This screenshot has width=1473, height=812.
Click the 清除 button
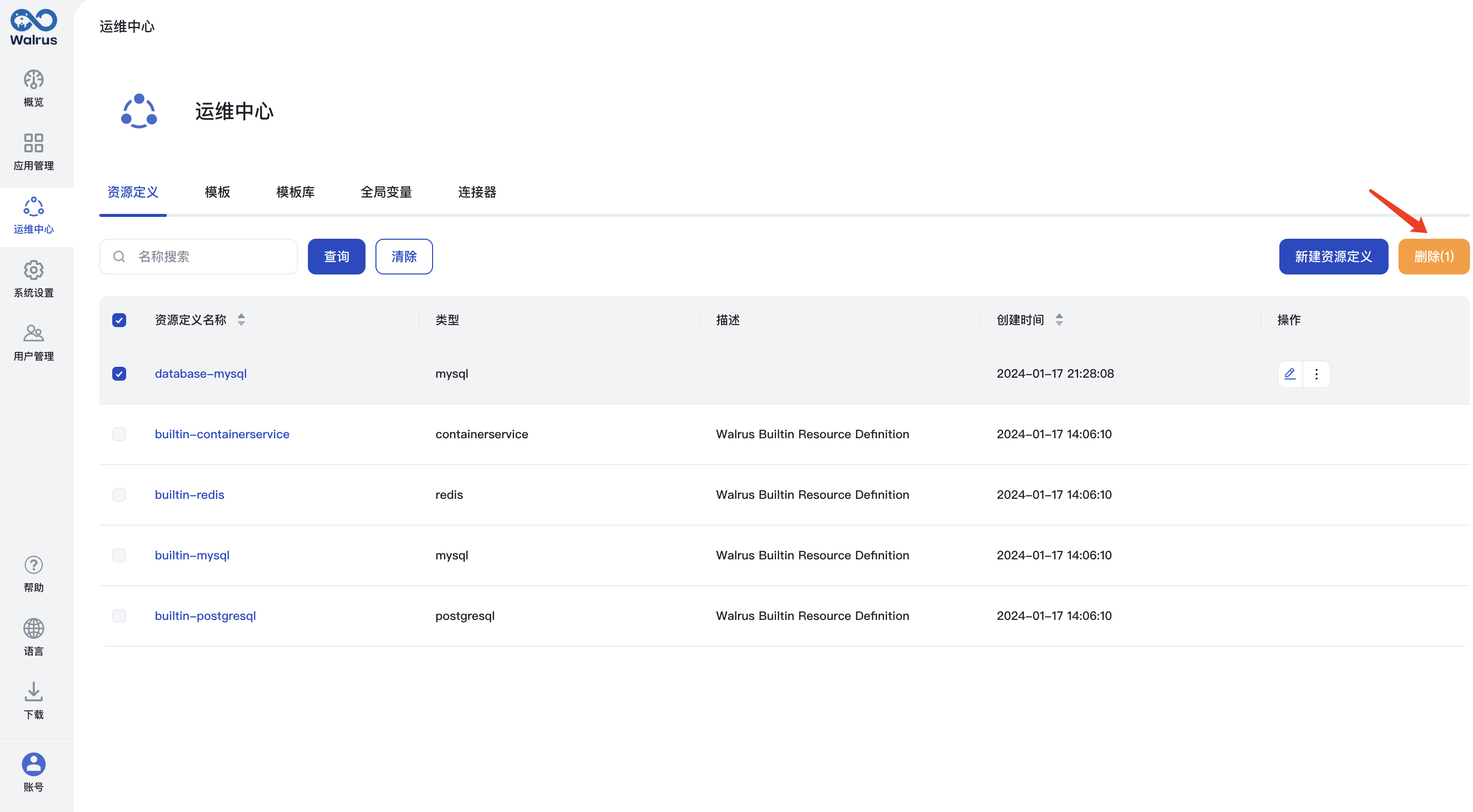click(404, 257)
